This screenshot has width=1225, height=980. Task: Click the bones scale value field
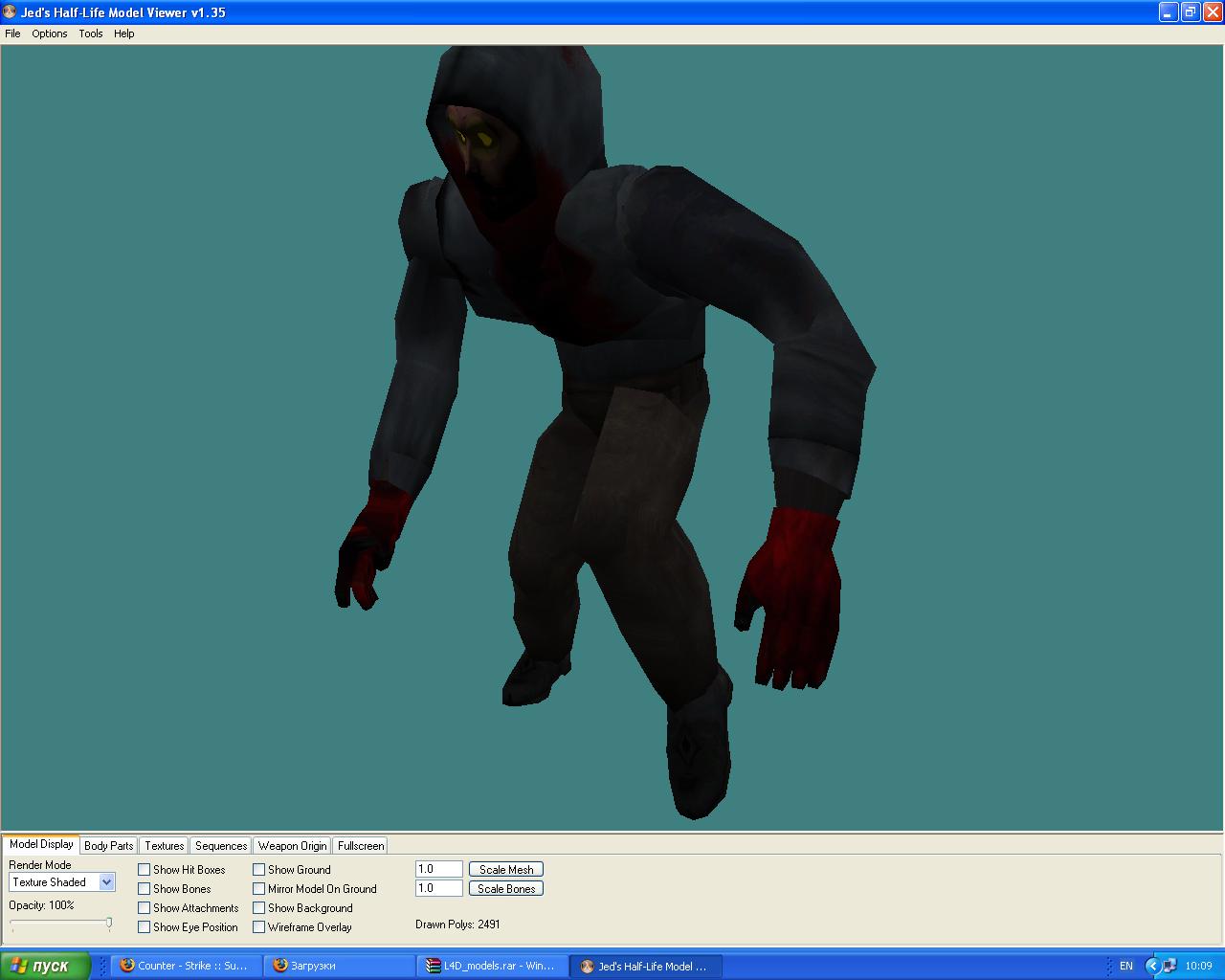(439, 888)
